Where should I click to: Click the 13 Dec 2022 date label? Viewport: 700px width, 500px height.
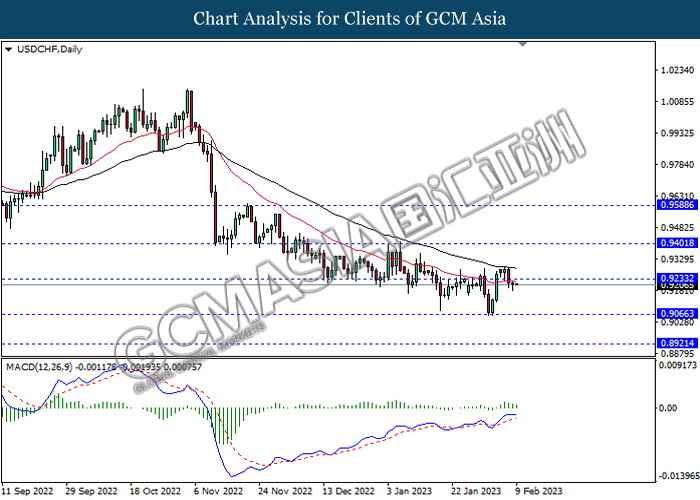click(349, 491)
